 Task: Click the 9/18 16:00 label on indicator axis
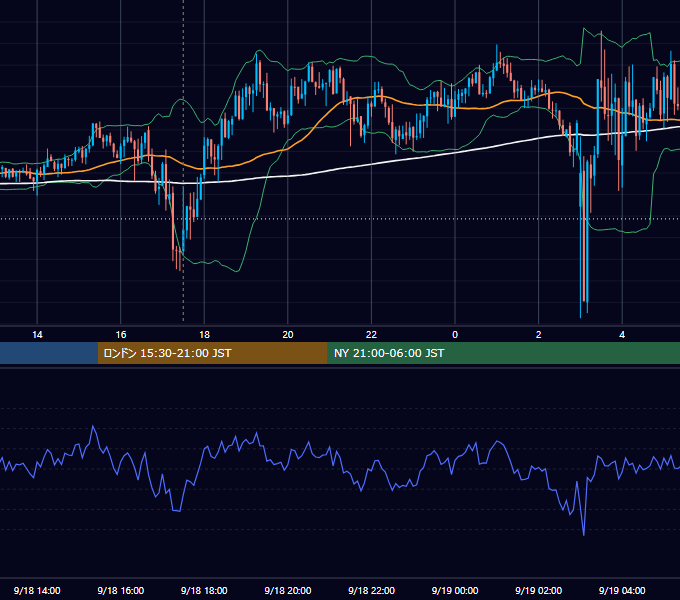click(x=121, y=590)
